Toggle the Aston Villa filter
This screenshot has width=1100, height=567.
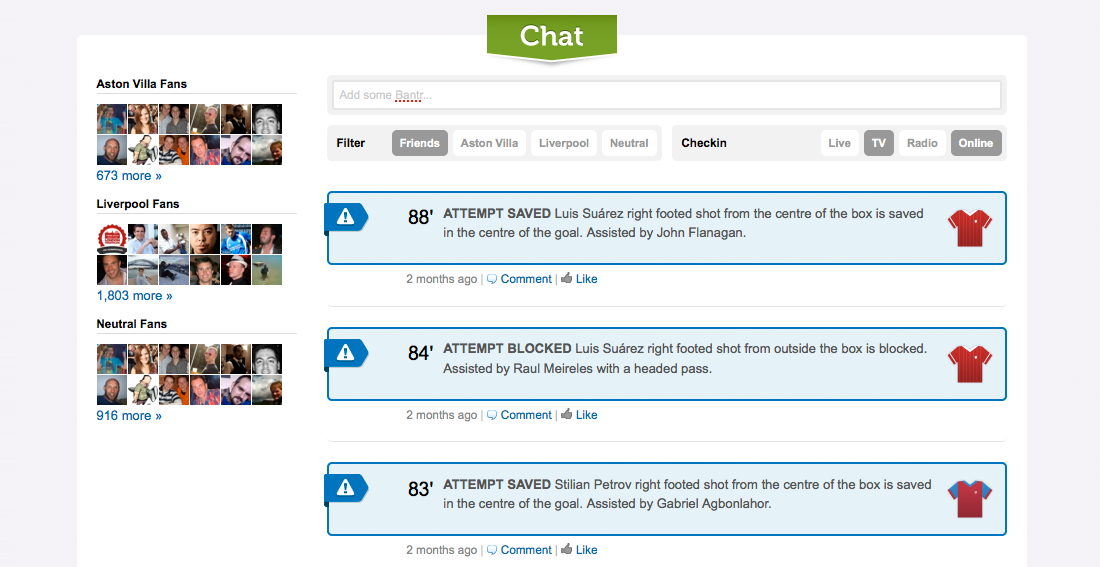[x=489, y=143]
